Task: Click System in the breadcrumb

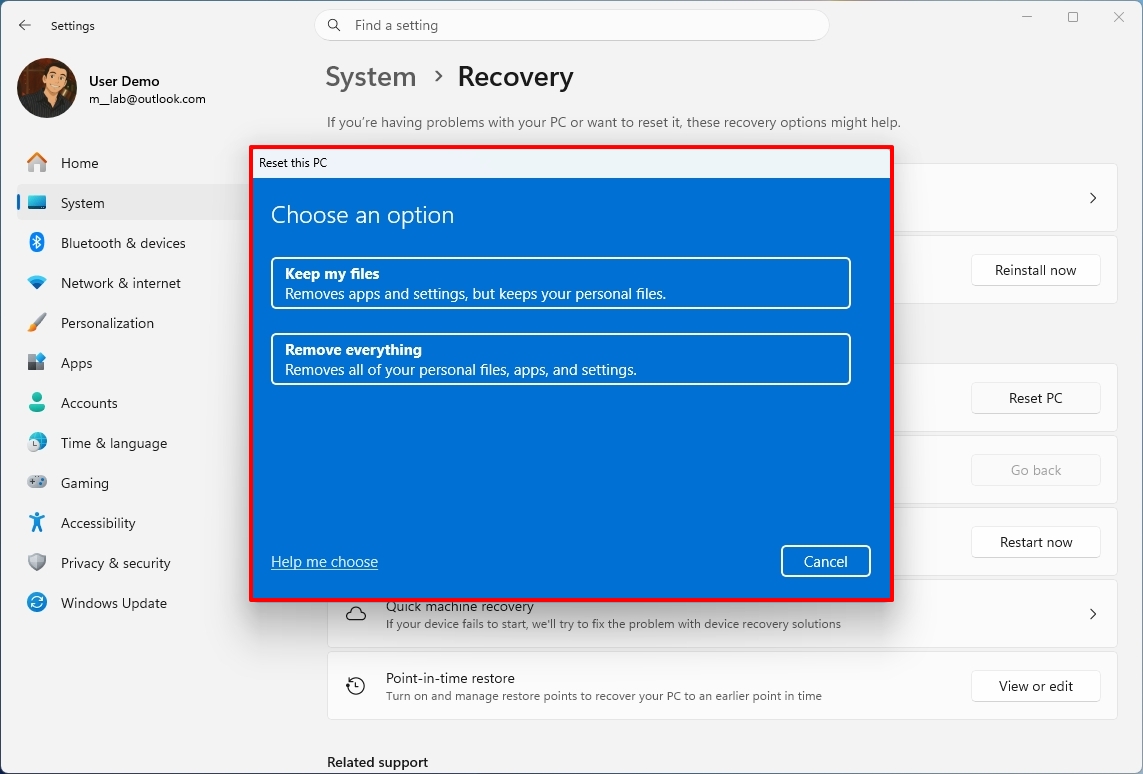Action: point(370,77)
